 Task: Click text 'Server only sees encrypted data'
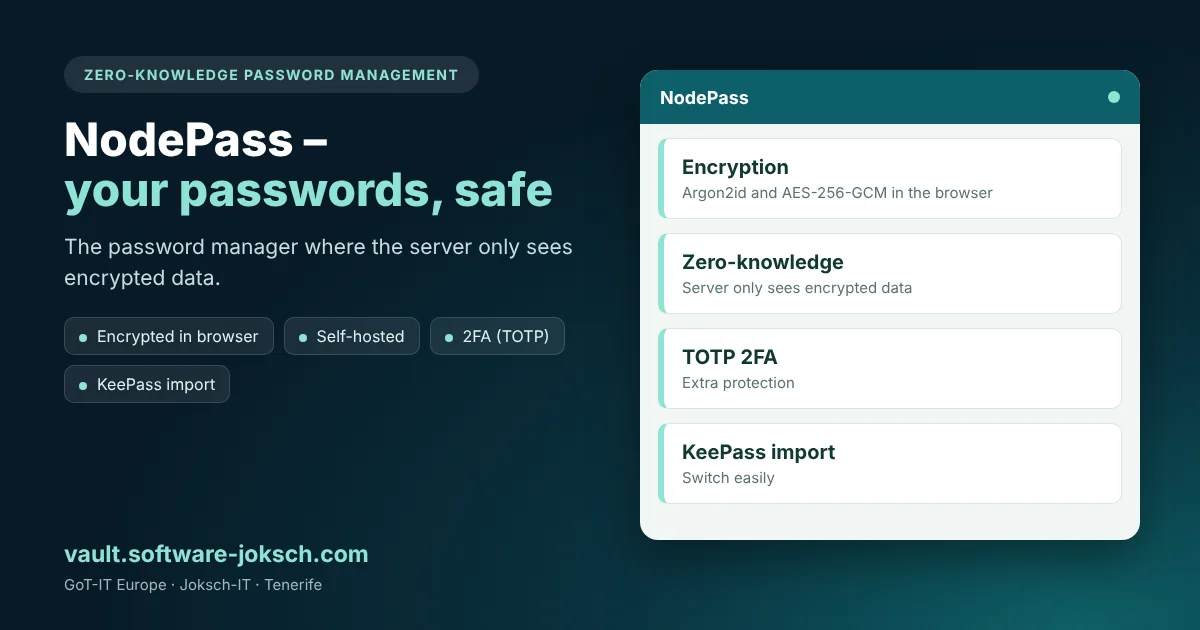point(797,288)
